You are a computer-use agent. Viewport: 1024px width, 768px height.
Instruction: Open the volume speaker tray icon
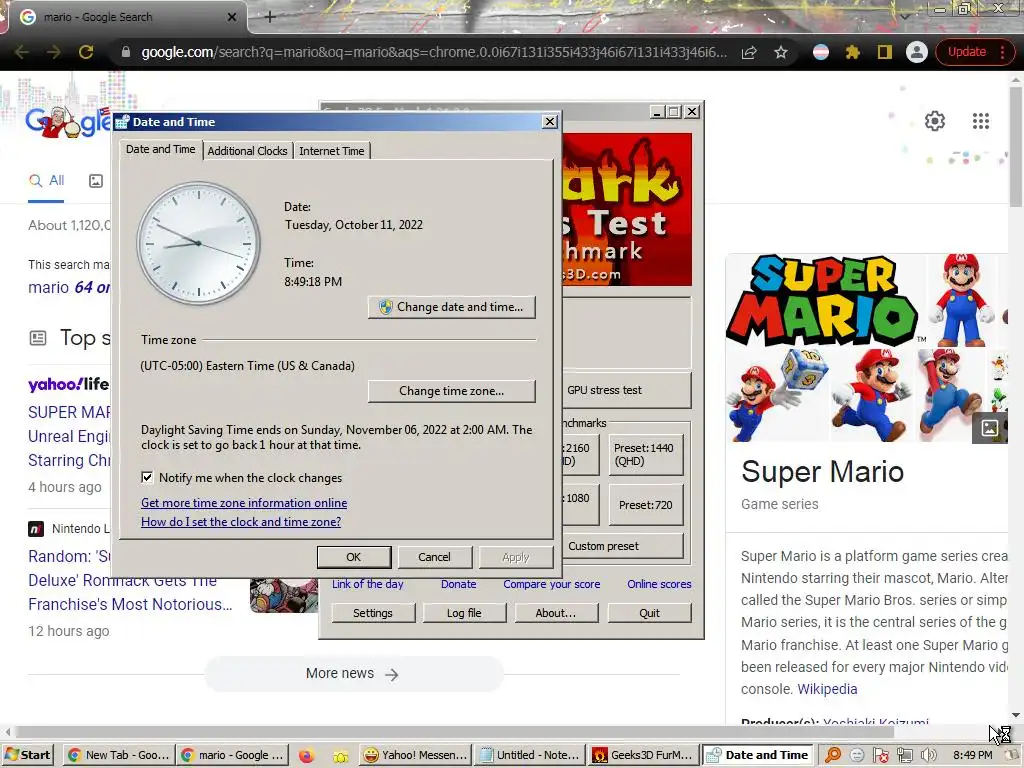tap(928, 755)
